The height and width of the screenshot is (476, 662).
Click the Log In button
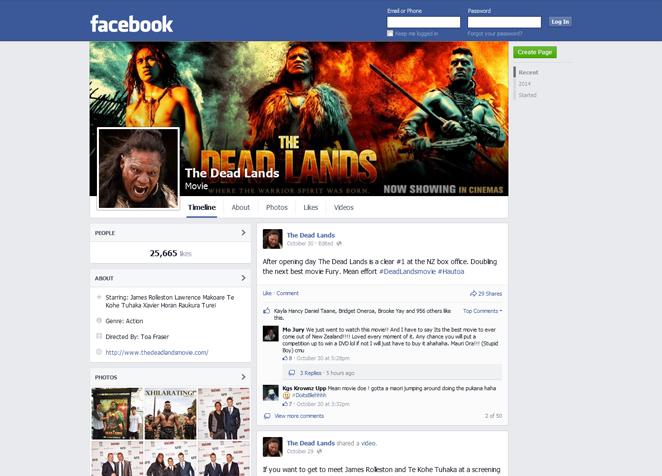point(560,22)
